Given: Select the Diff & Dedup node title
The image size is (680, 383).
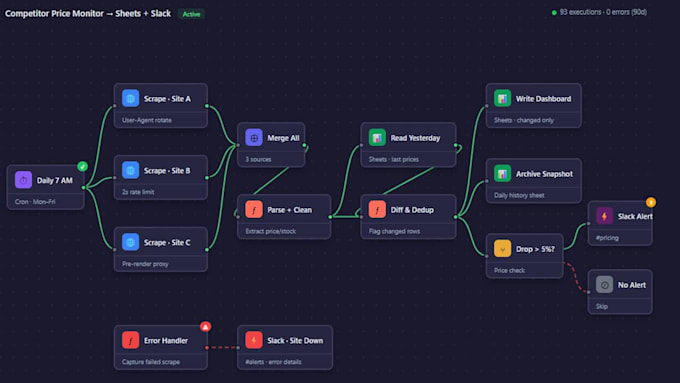Looking at the screenshot, I should click(412, 210).
